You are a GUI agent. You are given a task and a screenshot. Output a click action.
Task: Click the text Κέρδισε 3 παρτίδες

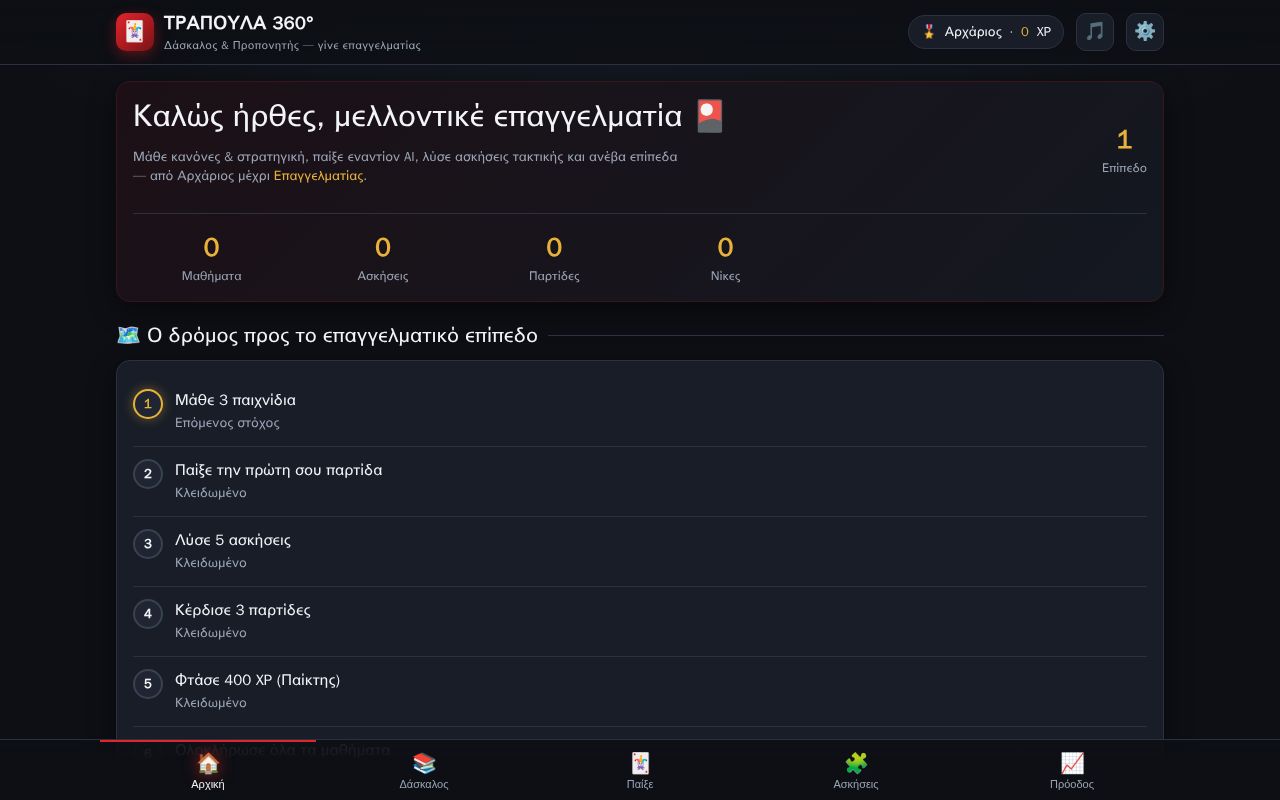pos(243,610)
